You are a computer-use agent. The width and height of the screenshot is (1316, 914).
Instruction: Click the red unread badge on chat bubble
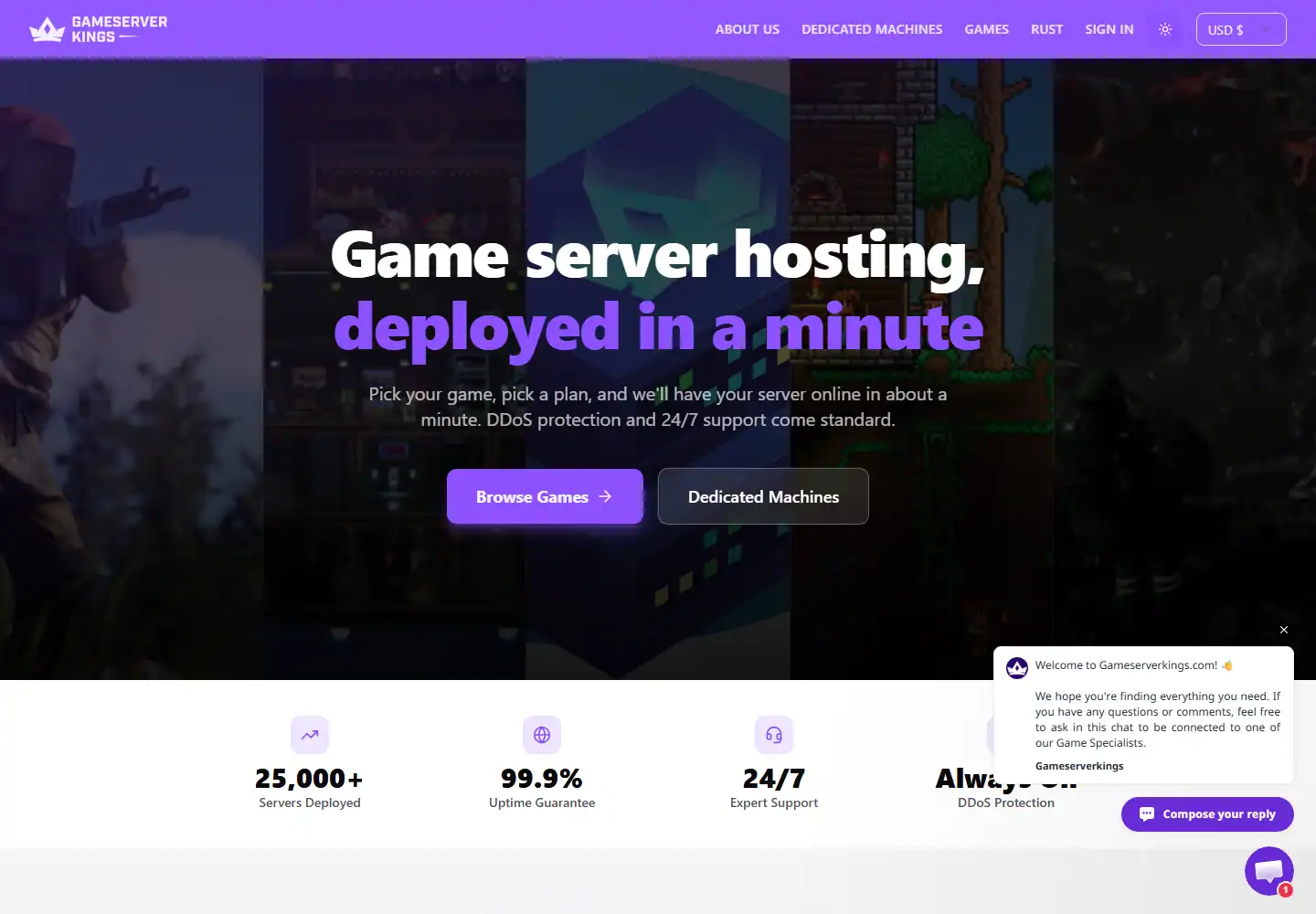(x=1286, y=889)
